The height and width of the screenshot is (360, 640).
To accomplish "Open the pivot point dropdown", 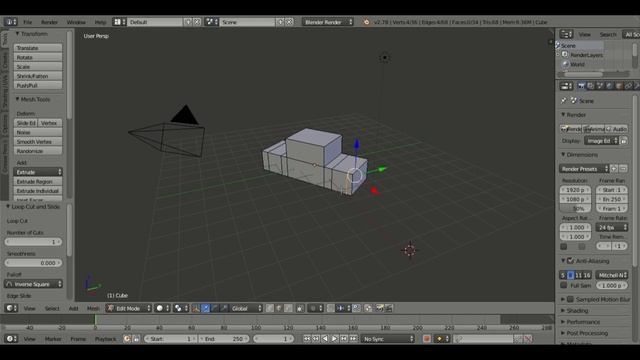I will pos(180,308).
